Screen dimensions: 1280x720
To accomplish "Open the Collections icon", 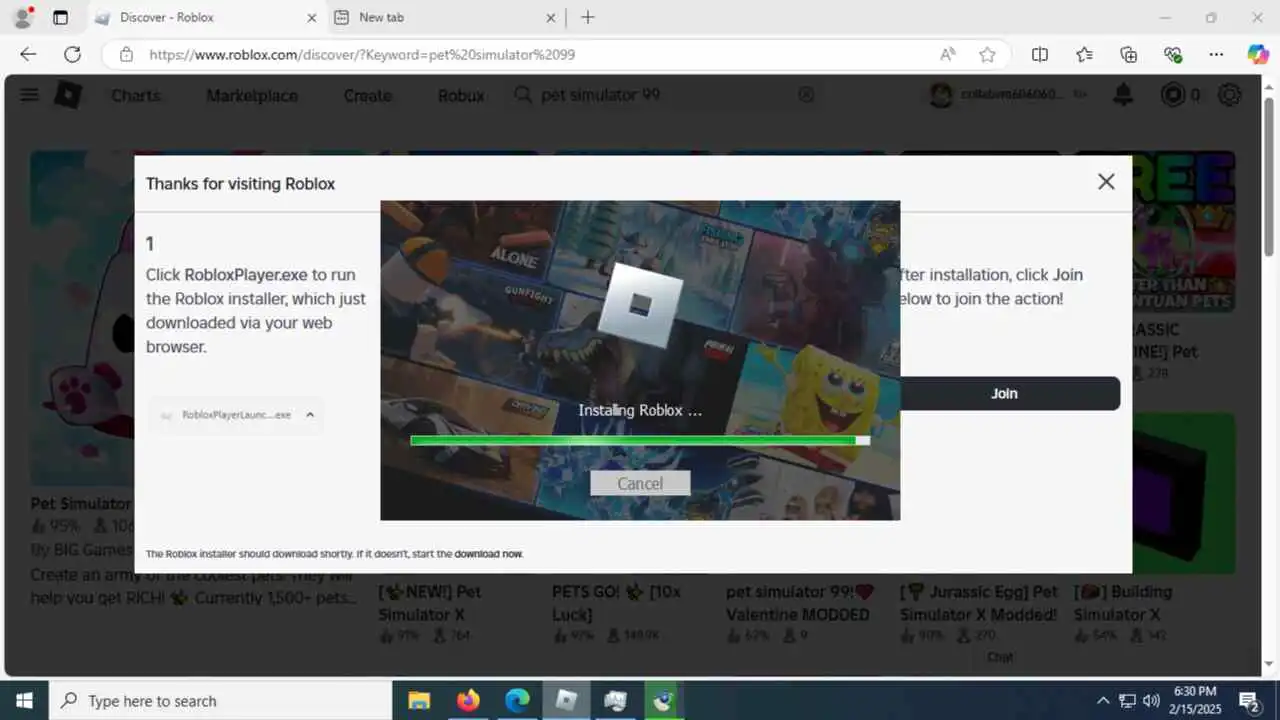I will pyautogui.click(x=1128, y=55).
